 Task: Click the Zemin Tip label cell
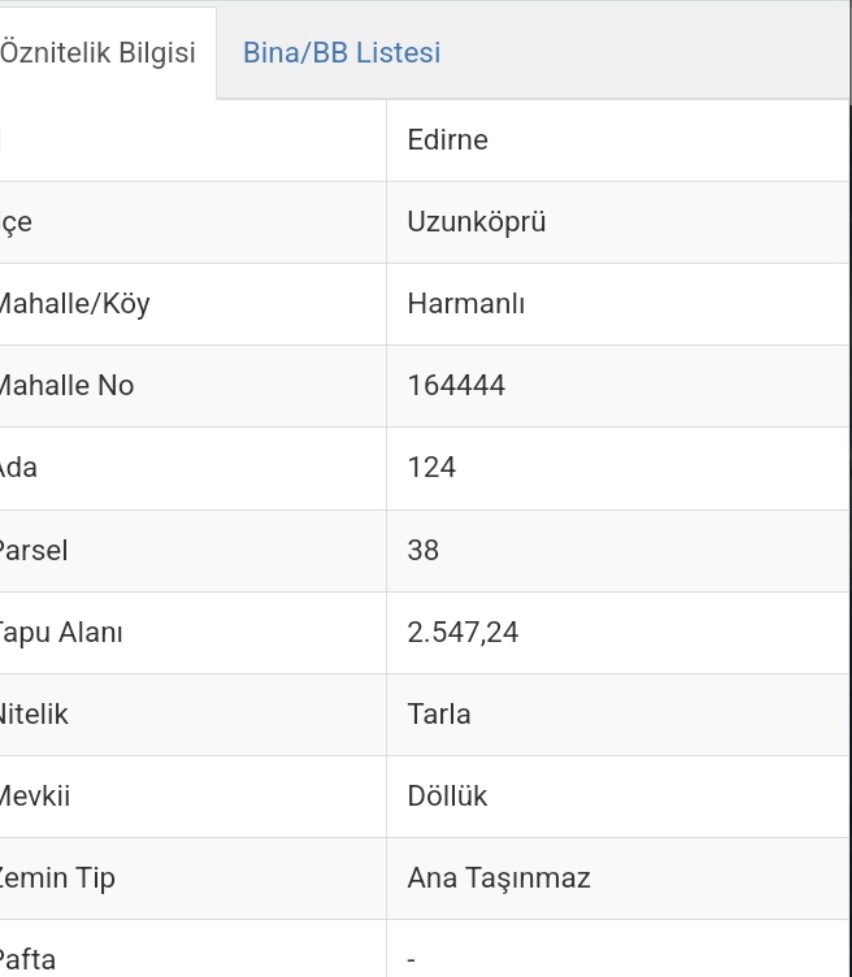(x=58, y=878)
